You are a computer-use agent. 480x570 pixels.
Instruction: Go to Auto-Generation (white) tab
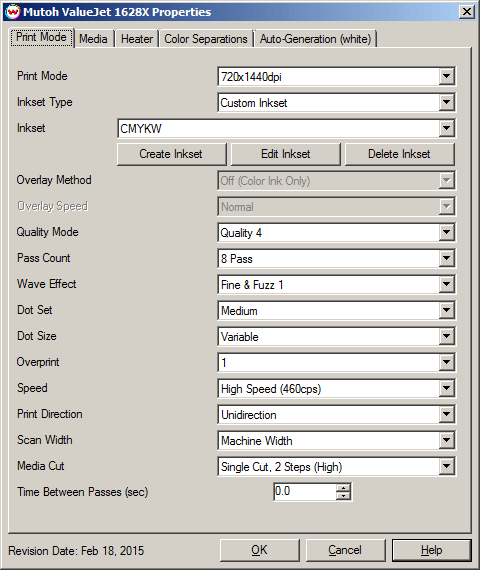point(315,39)
